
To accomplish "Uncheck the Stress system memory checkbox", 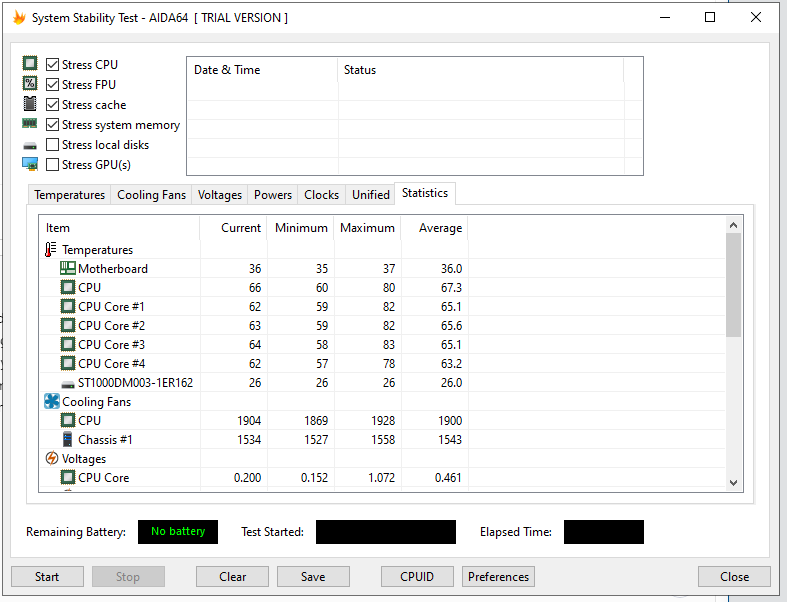I will (x=52, y=125).
